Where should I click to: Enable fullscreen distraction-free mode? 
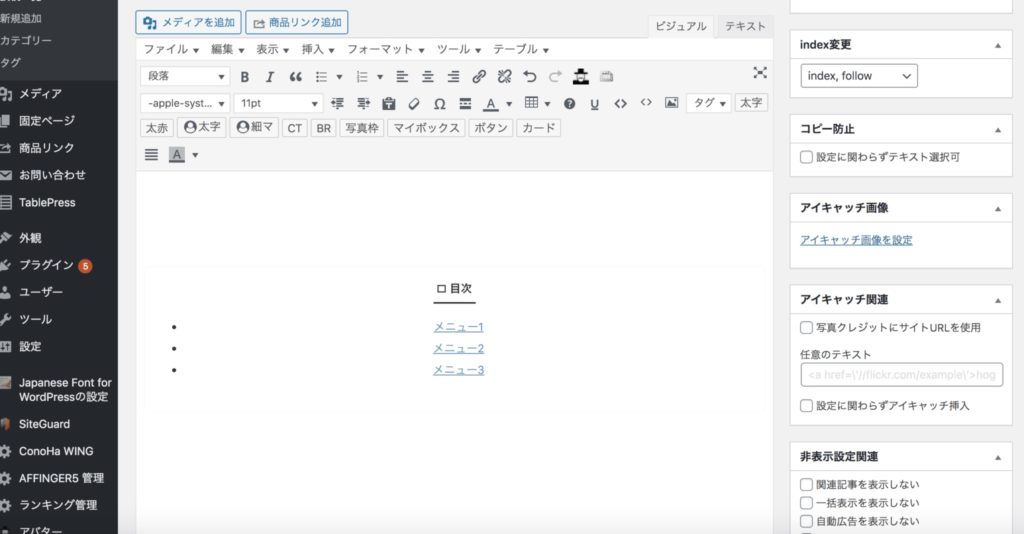point(760,72)
